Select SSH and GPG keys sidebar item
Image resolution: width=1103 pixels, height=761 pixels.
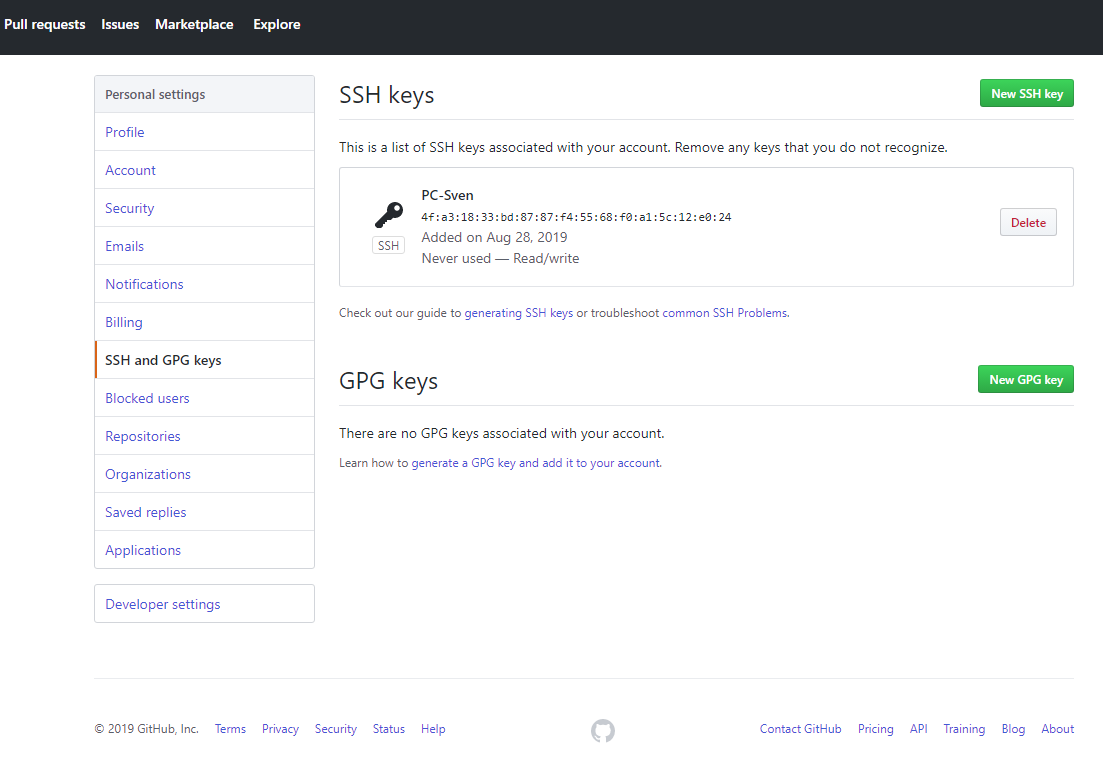pos(205,360)
